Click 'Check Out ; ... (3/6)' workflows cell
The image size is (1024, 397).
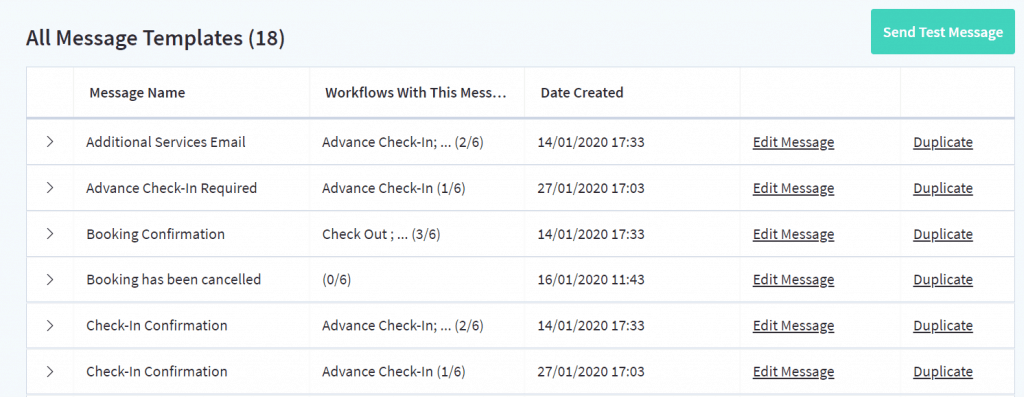381,234
